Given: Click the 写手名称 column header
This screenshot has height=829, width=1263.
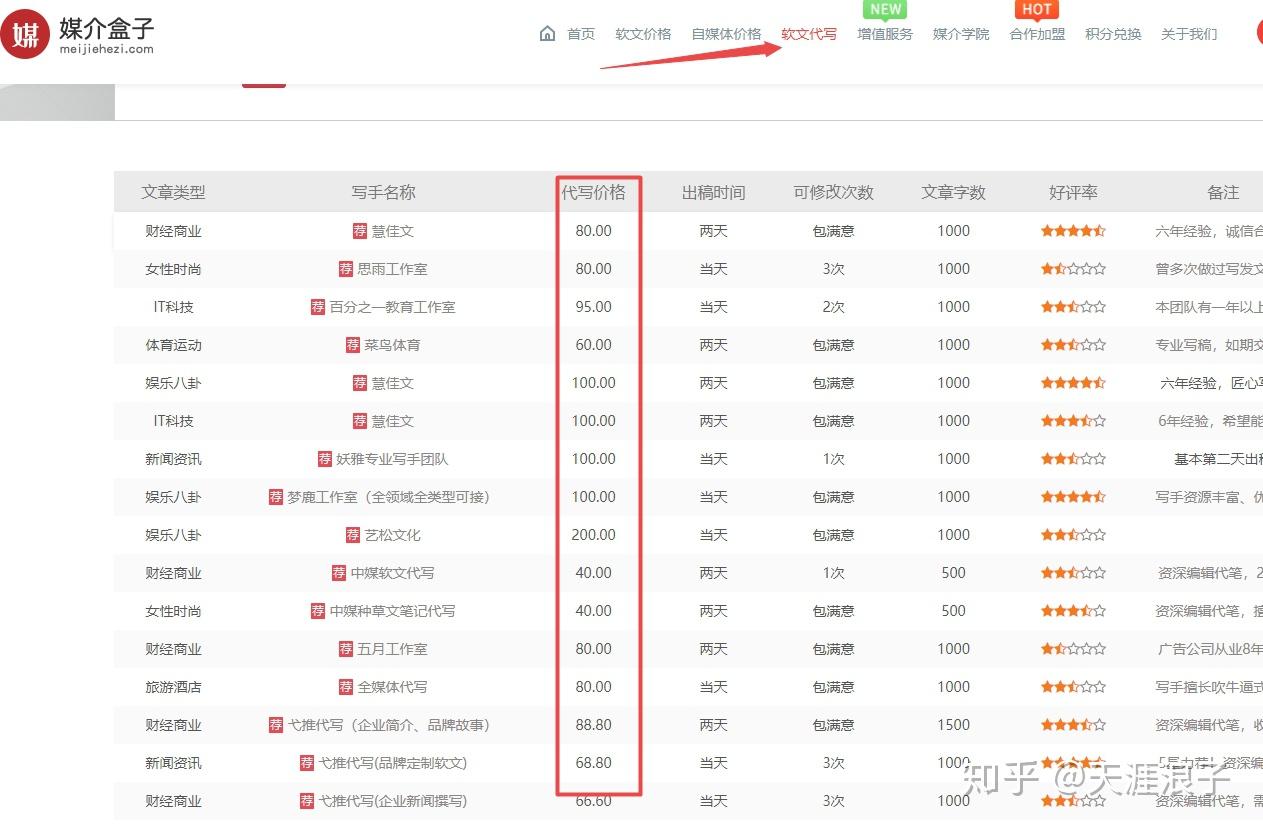Looking at the screenshot, I should (x=384, y=192).
